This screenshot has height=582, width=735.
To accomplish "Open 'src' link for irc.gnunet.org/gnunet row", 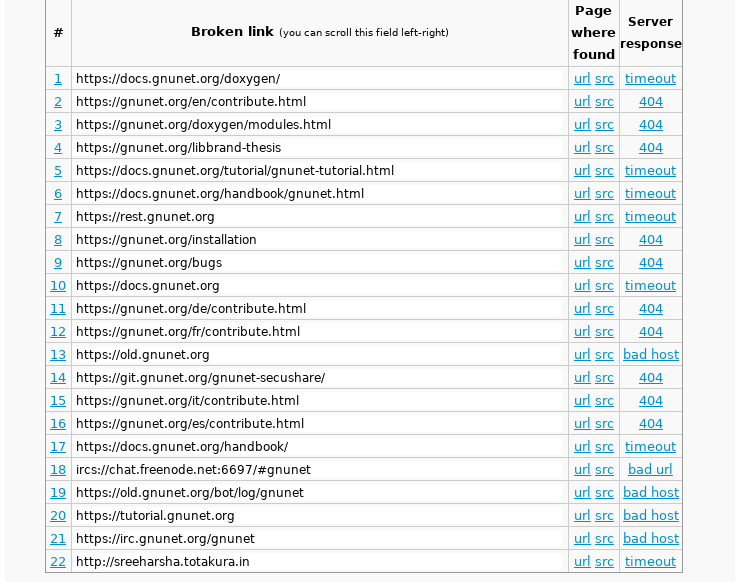I will point(604,538).
